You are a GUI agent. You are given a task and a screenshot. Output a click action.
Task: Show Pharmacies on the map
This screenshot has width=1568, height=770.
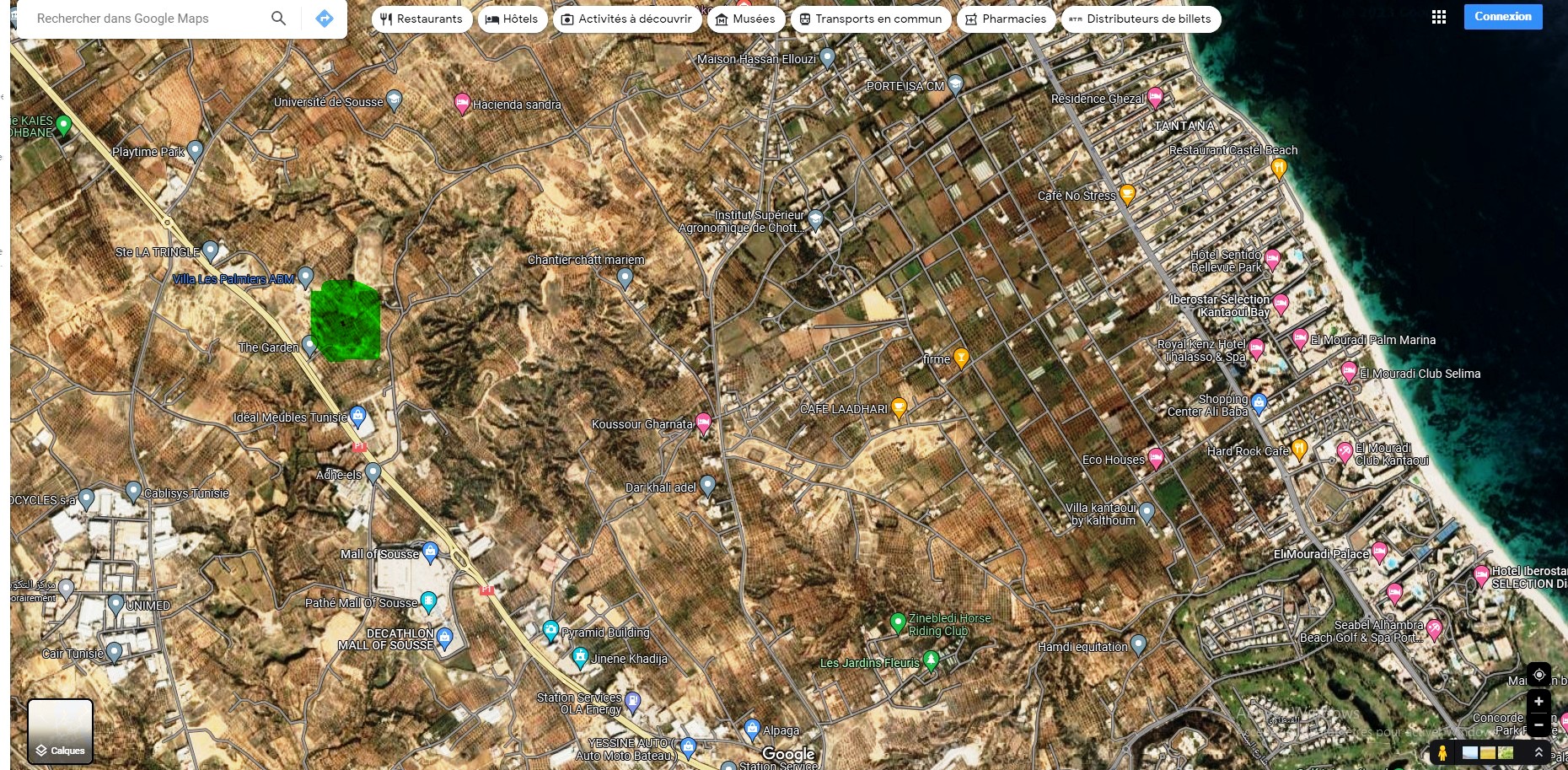(1005, 19)
